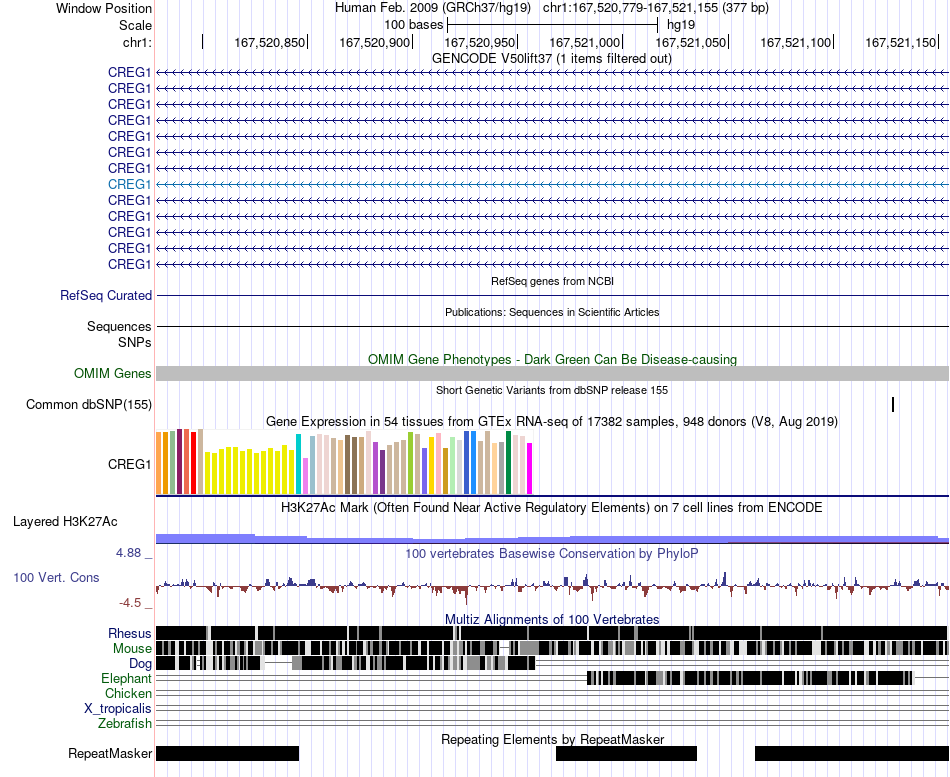The image size is (950, 777).
Task: Click the Rhesus alignment row label
Action: (130, 633)
